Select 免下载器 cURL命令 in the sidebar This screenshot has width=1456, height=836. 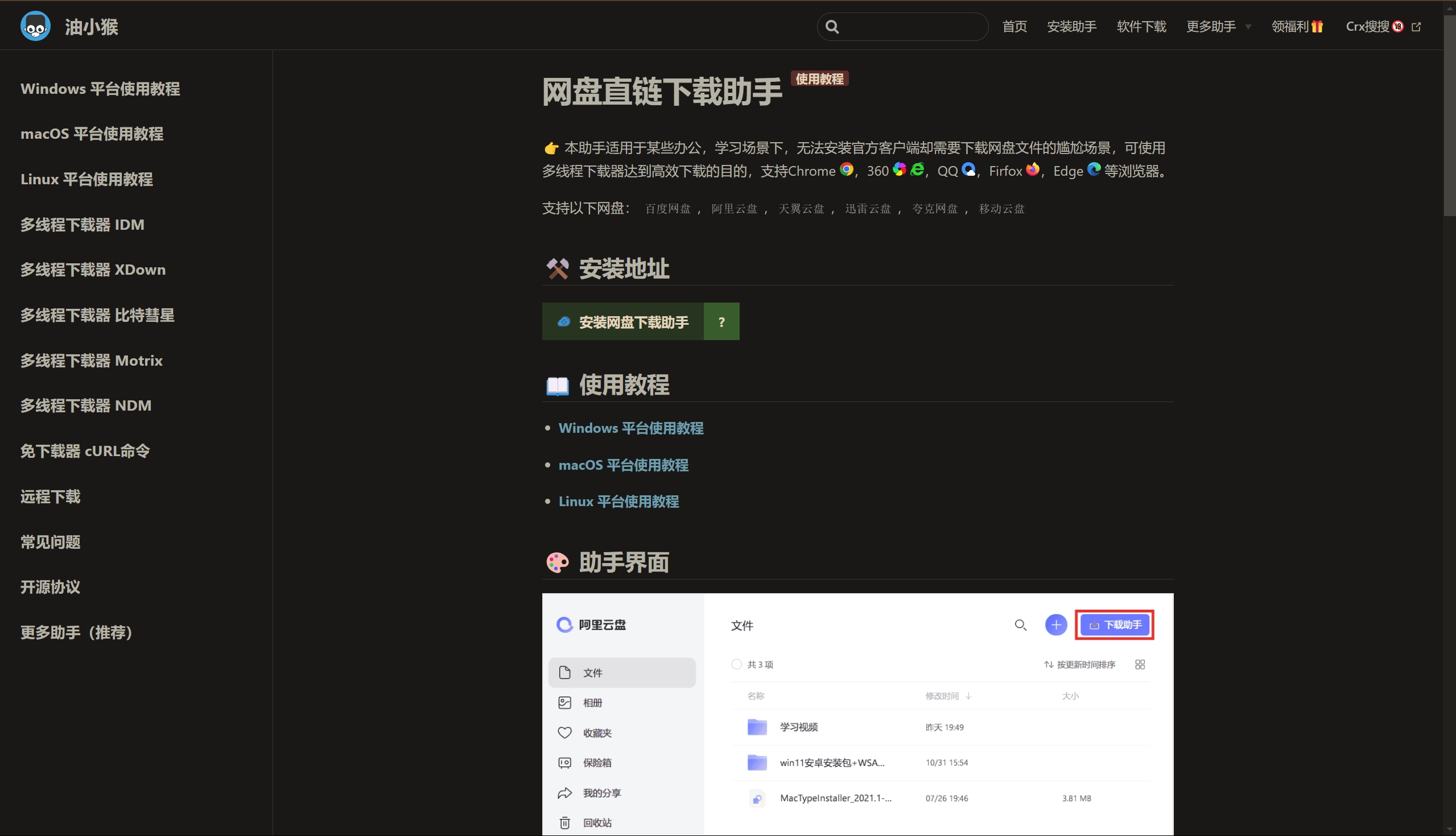(85, 451)
